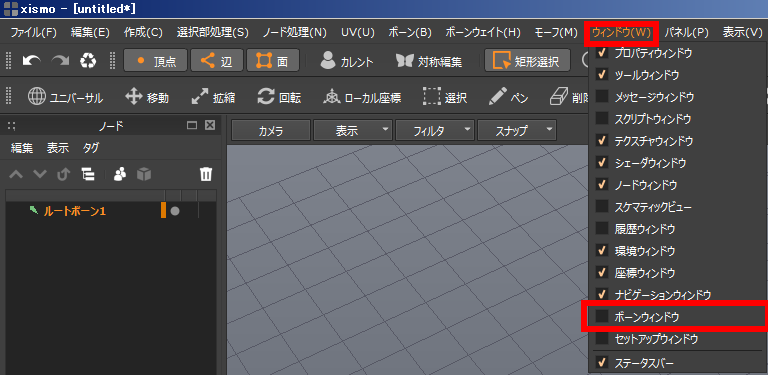Close the ノード panel
Screen dimensions: 768x375
click(x=210, y=125)
